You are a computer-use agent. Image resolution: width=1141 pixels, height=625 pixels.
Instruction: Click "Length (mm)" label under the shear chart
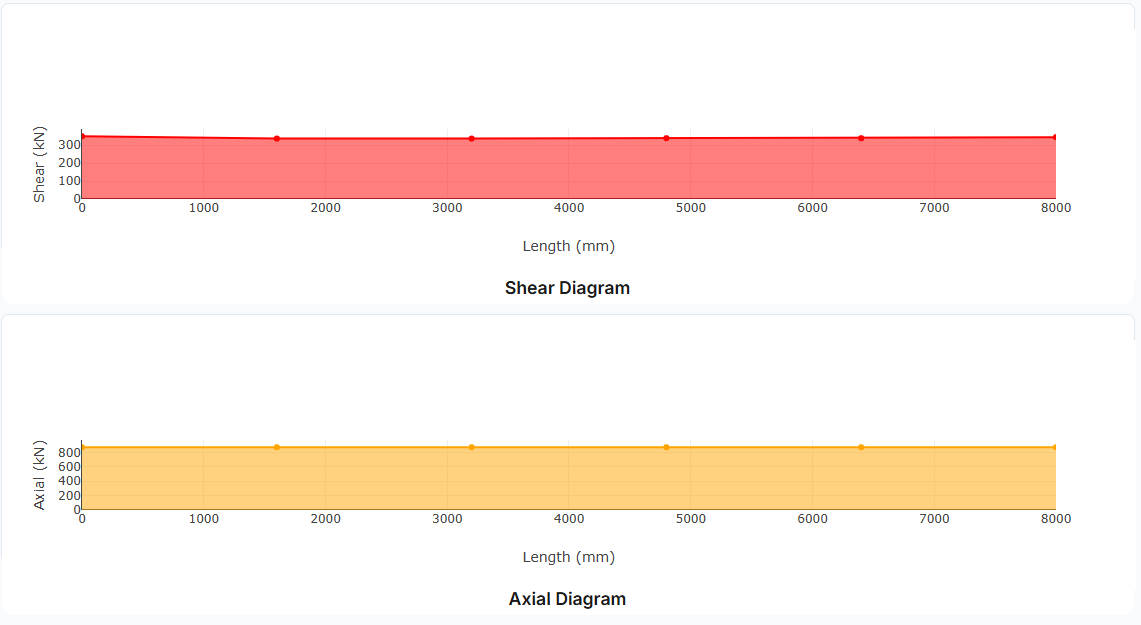568,246
